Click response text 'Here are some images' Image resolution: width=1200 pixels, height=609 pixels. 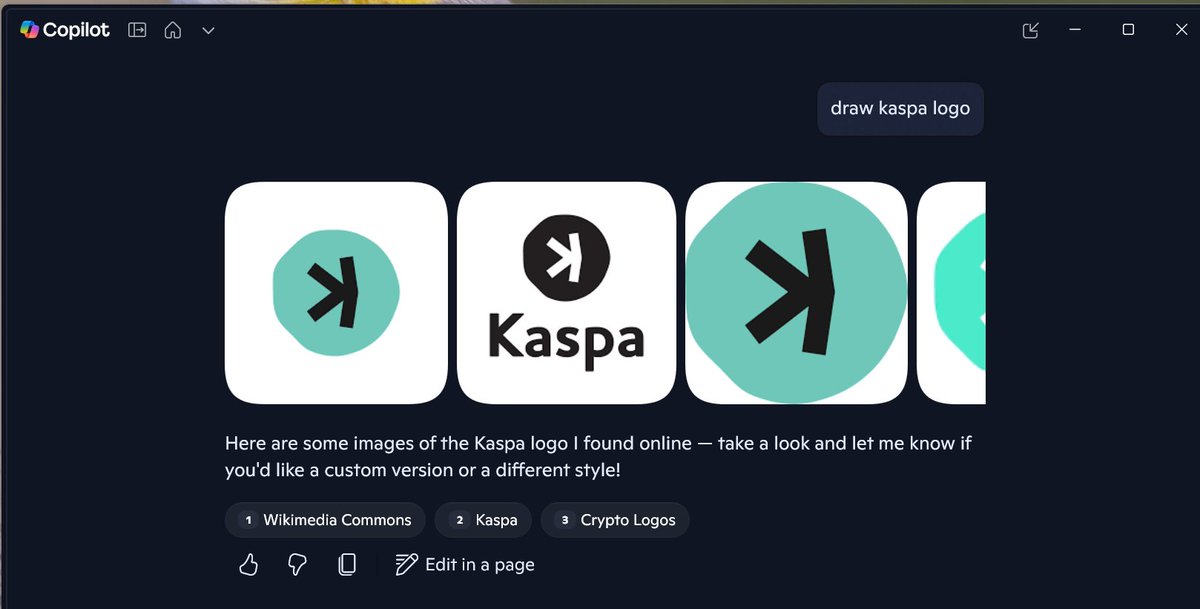[311, 443]
